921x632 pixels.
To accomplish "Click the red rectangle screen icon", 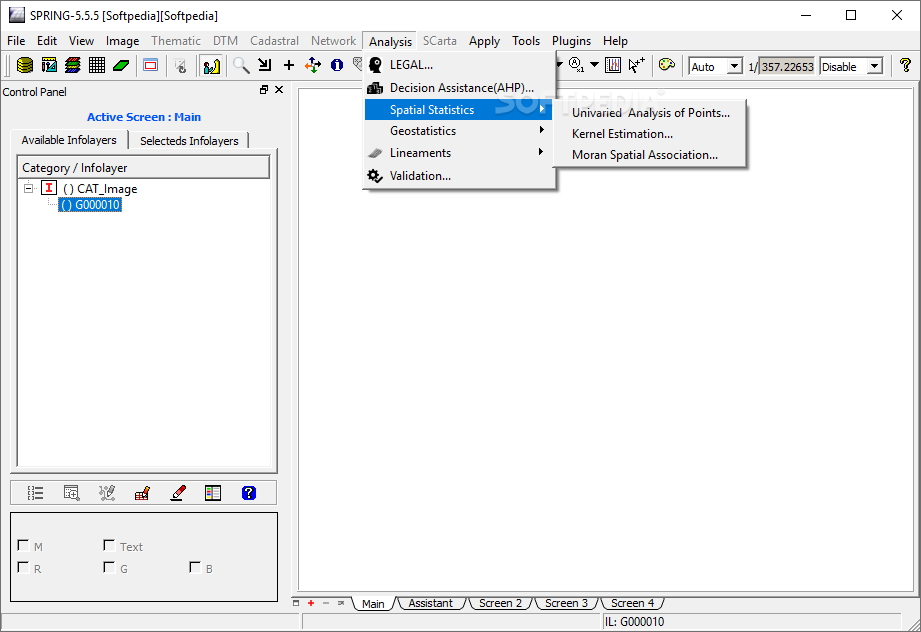I will coord(151,65).
